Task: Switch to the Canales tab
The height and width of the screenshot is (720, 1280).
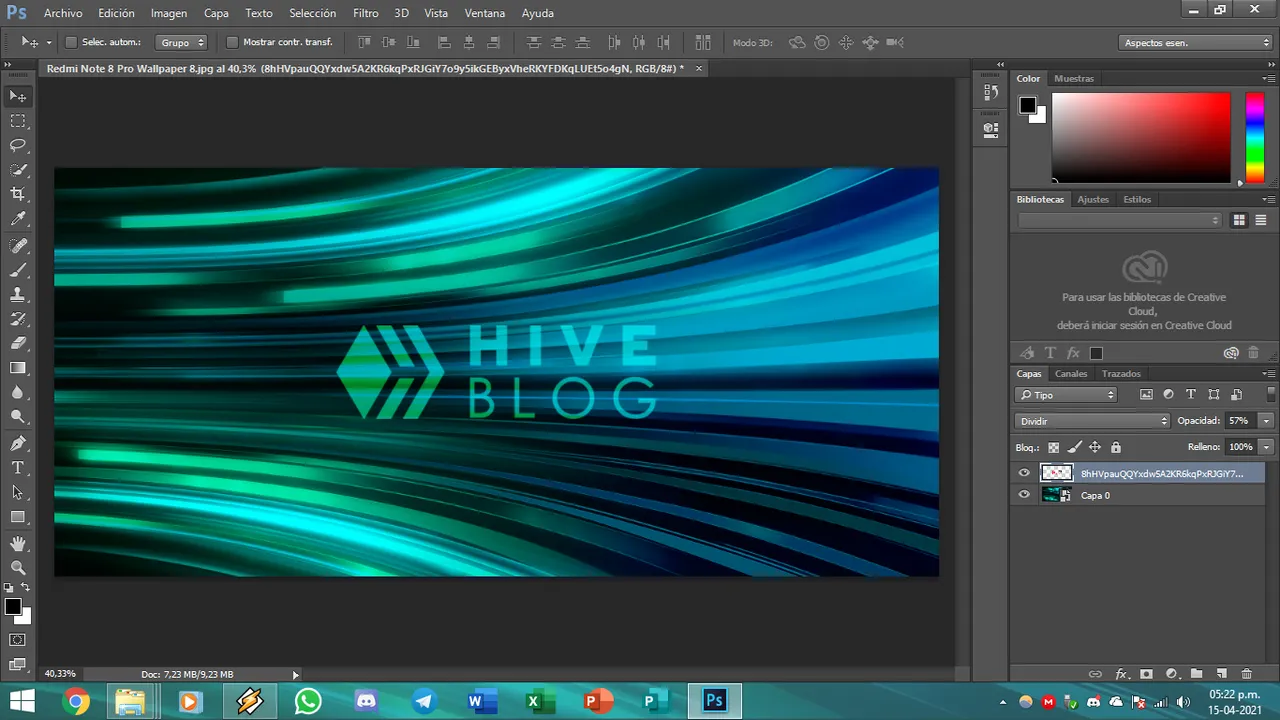Action: coord(1071,374)
